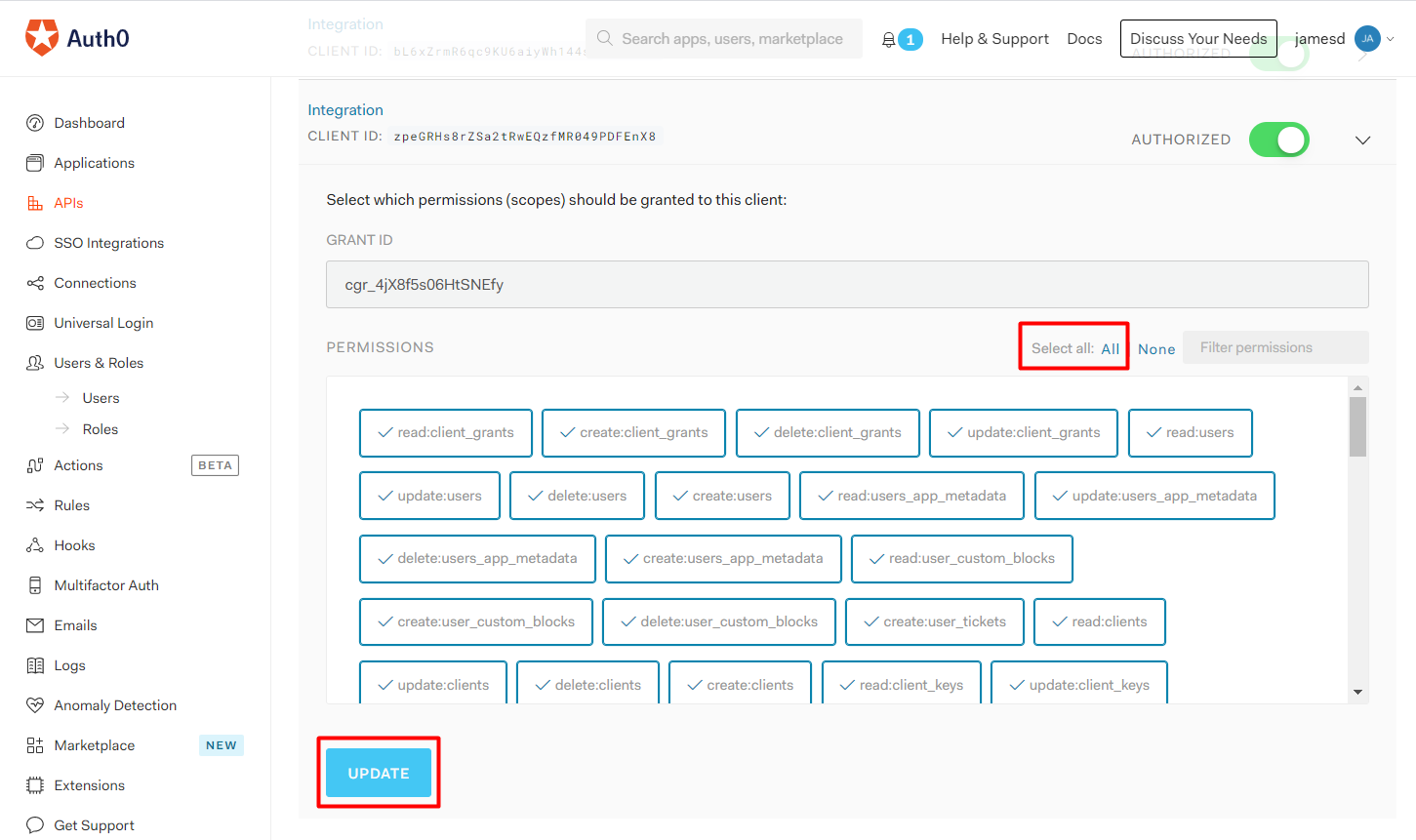Click the search magnifier icon

(x=605, y=38)
